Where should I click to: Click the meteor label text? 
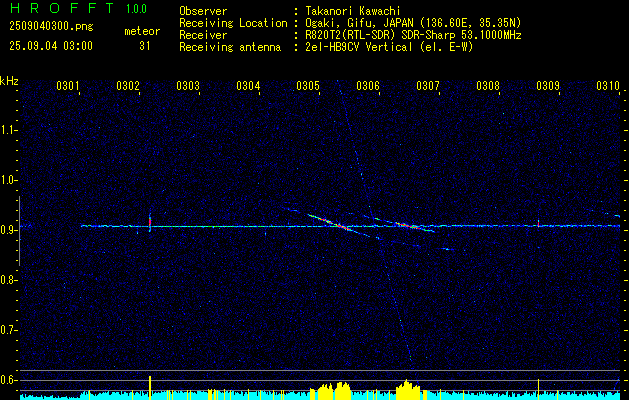[x=142, y=31]
